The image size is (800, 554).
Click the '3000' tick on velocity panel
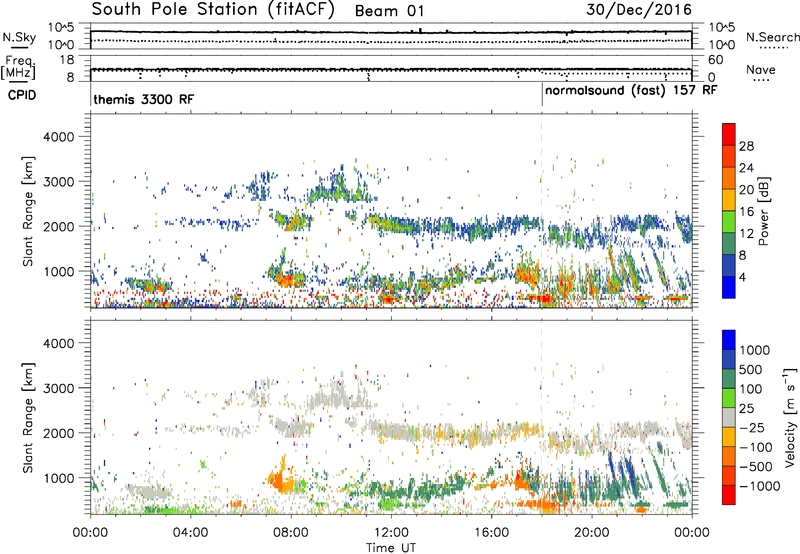[x=59, y=388]
